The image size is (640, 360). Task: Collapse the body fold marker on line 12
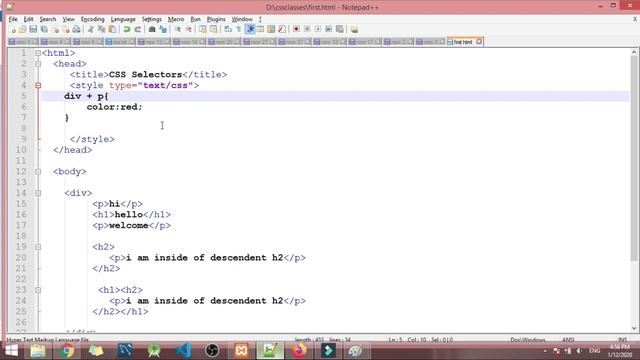click(x=38, y=171)
